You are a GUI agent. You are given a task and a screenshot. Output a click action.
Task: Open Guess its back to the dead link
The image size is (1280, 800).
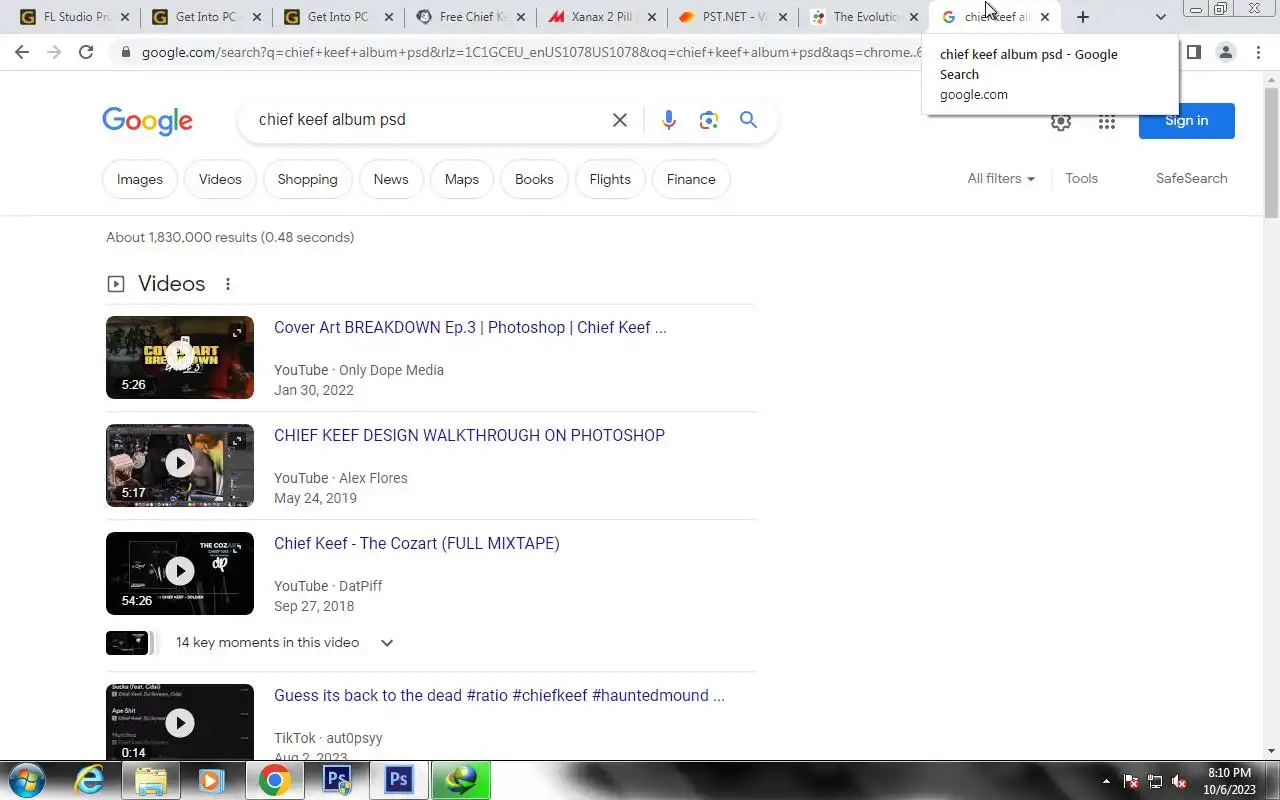pos(499,695)
